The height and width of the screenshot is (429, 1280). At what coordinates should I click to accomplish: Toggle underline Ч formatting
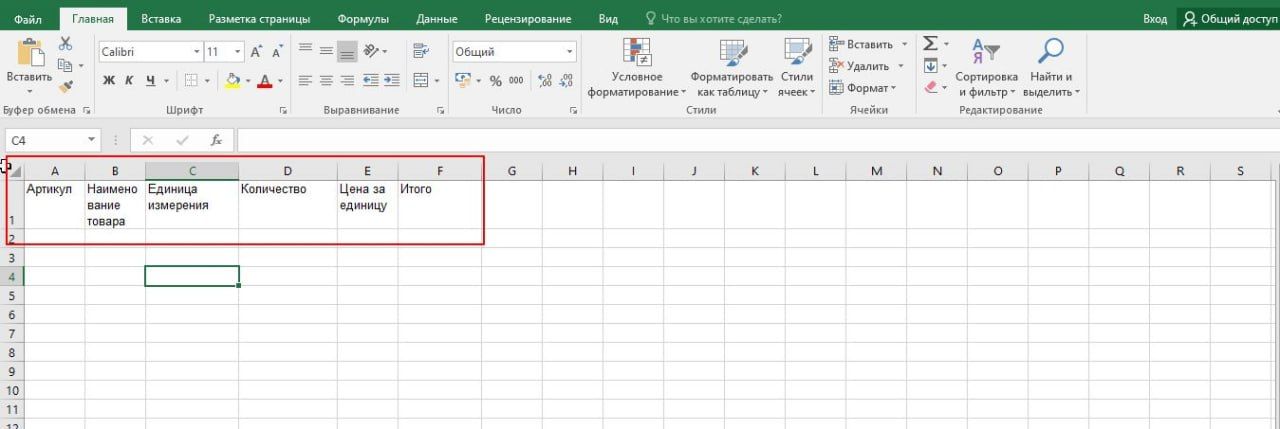(x=150, y=81)
